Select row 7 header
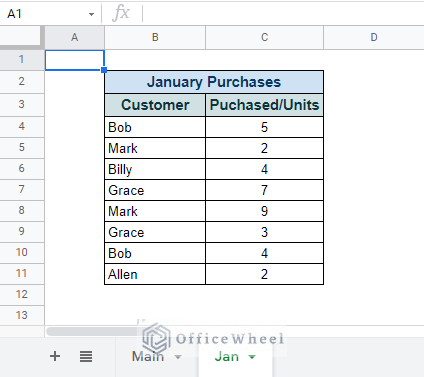Image resolution: width=424 pixels, height=377 pixels. pyautogui.click(x=22, y=190)
